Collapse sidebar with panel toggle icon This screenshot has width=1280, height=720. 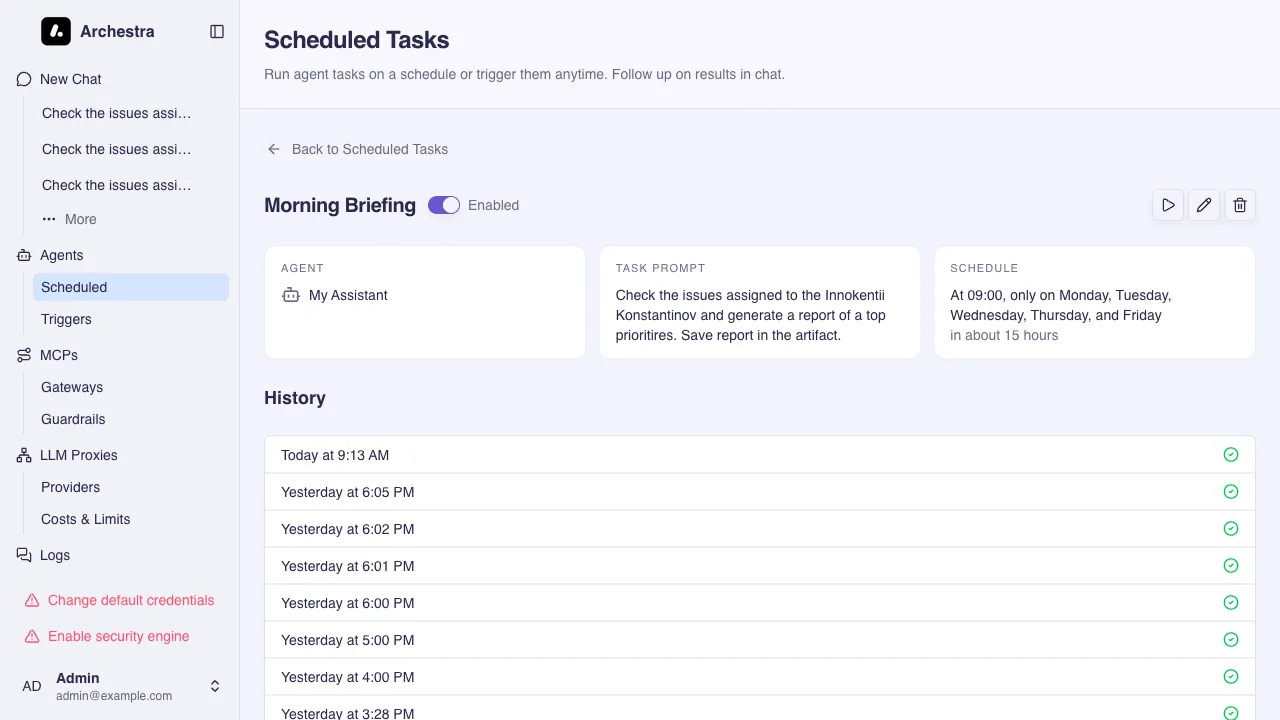click(217, 32)
